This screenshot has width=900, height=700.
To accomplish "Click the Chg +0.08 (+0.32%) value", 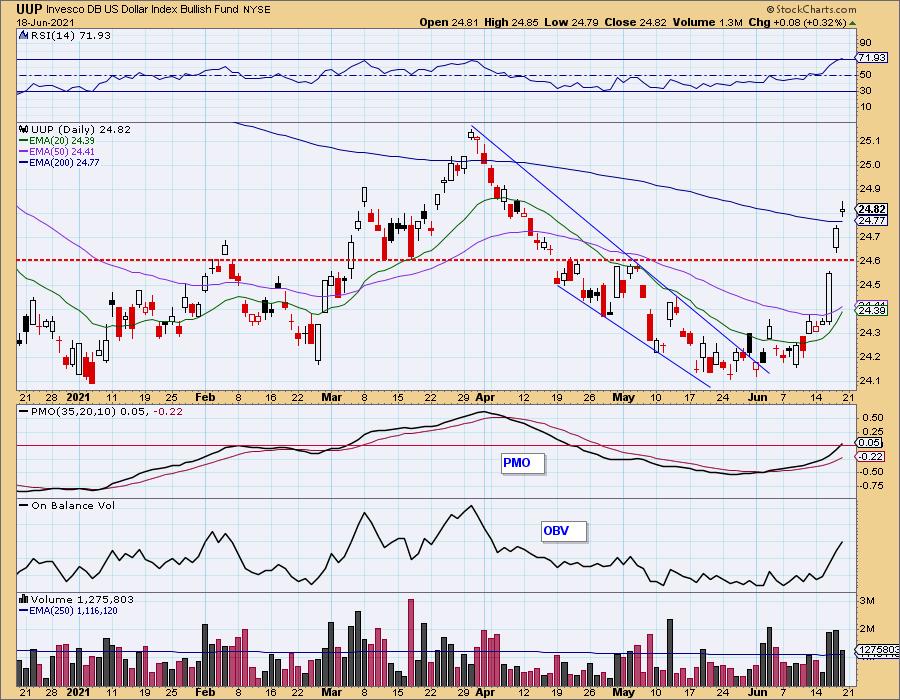I will (797, 22).
